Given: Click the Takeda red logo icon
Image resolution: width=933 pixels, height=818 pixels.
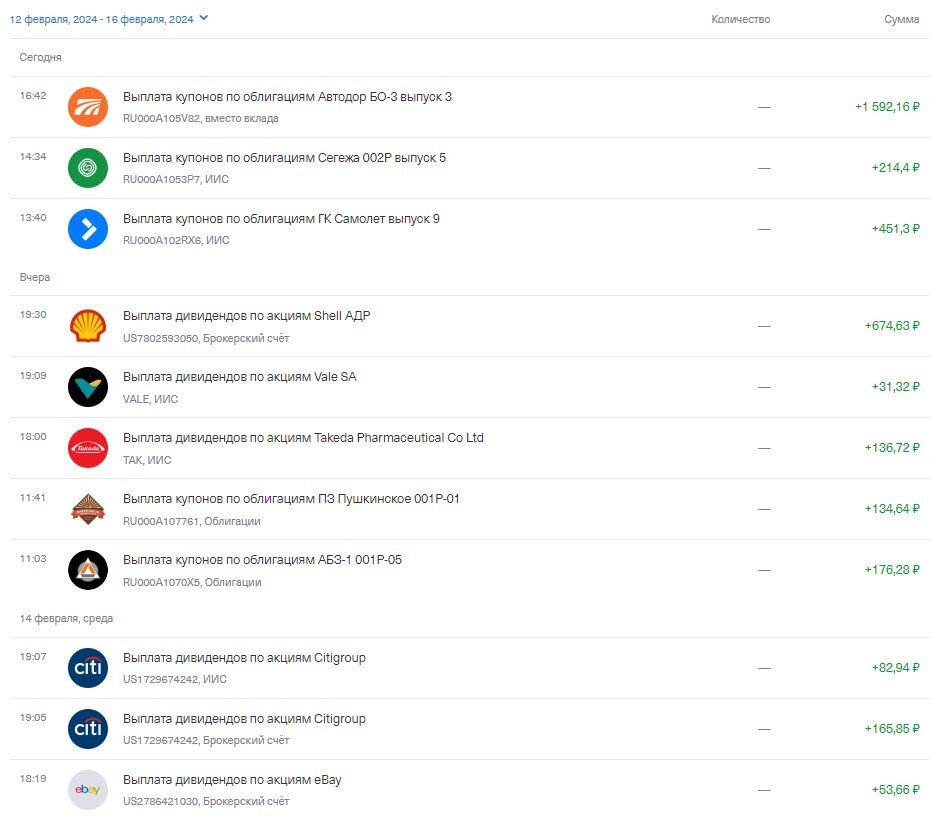Looking at the screenshot, I should click(x=88, y=448).
